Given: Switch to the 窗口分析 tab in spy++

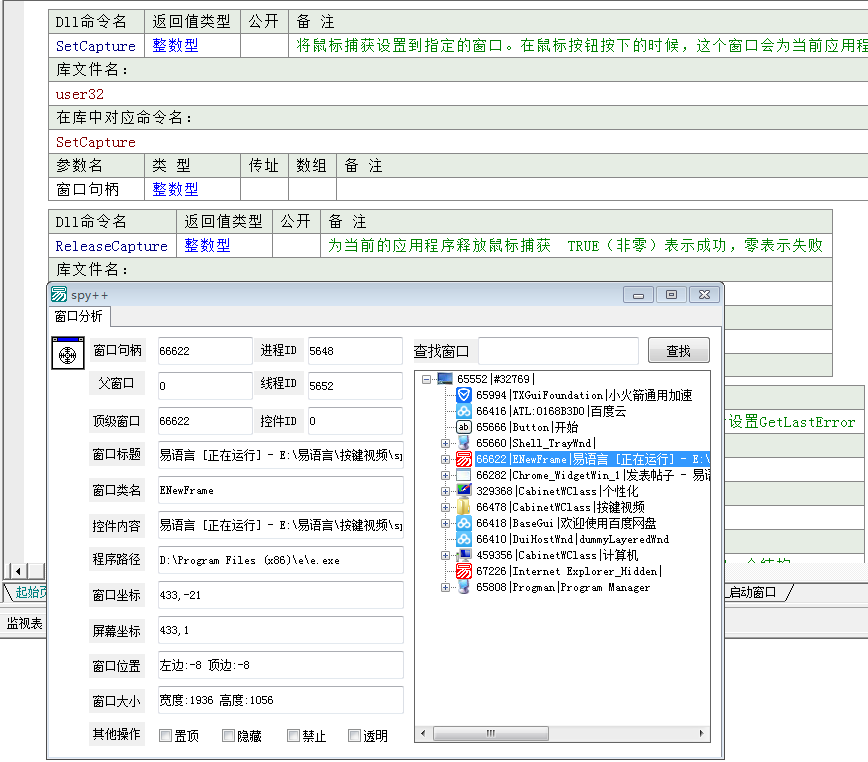Looking at the screenshot, I should coord(79,316).
